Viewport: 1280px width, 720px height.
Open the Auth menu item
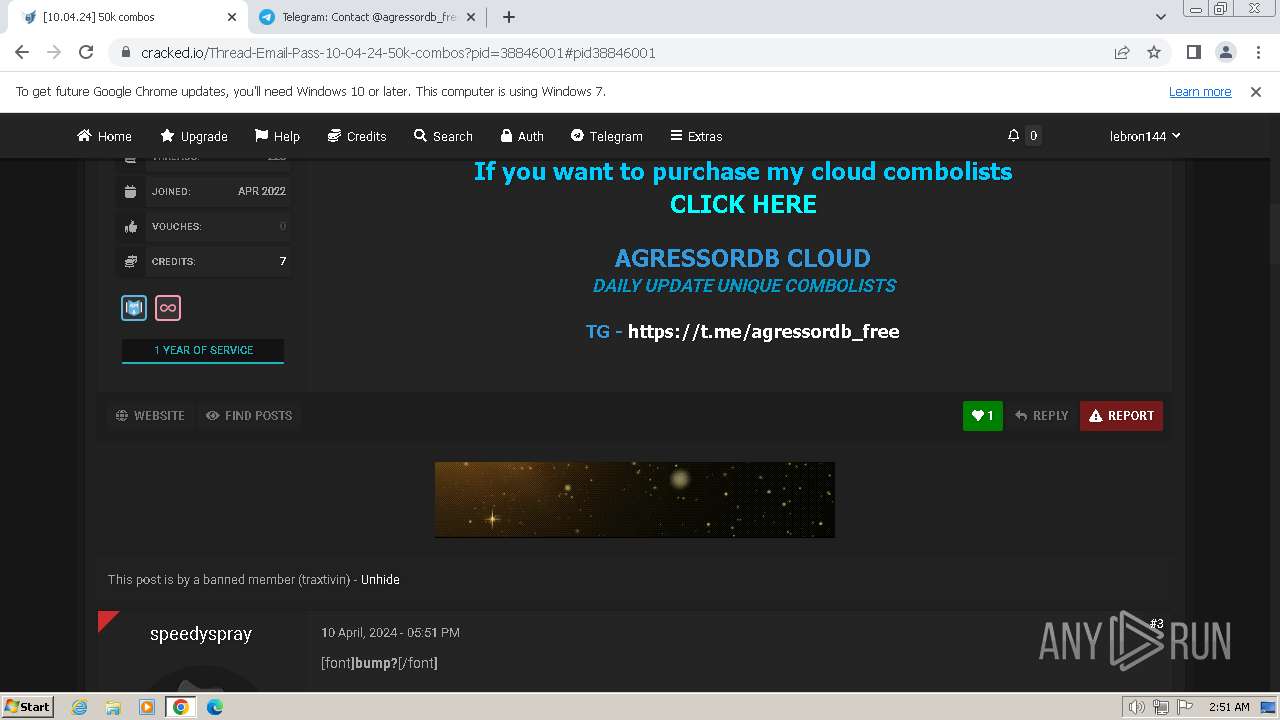click(x=522, y=136)
